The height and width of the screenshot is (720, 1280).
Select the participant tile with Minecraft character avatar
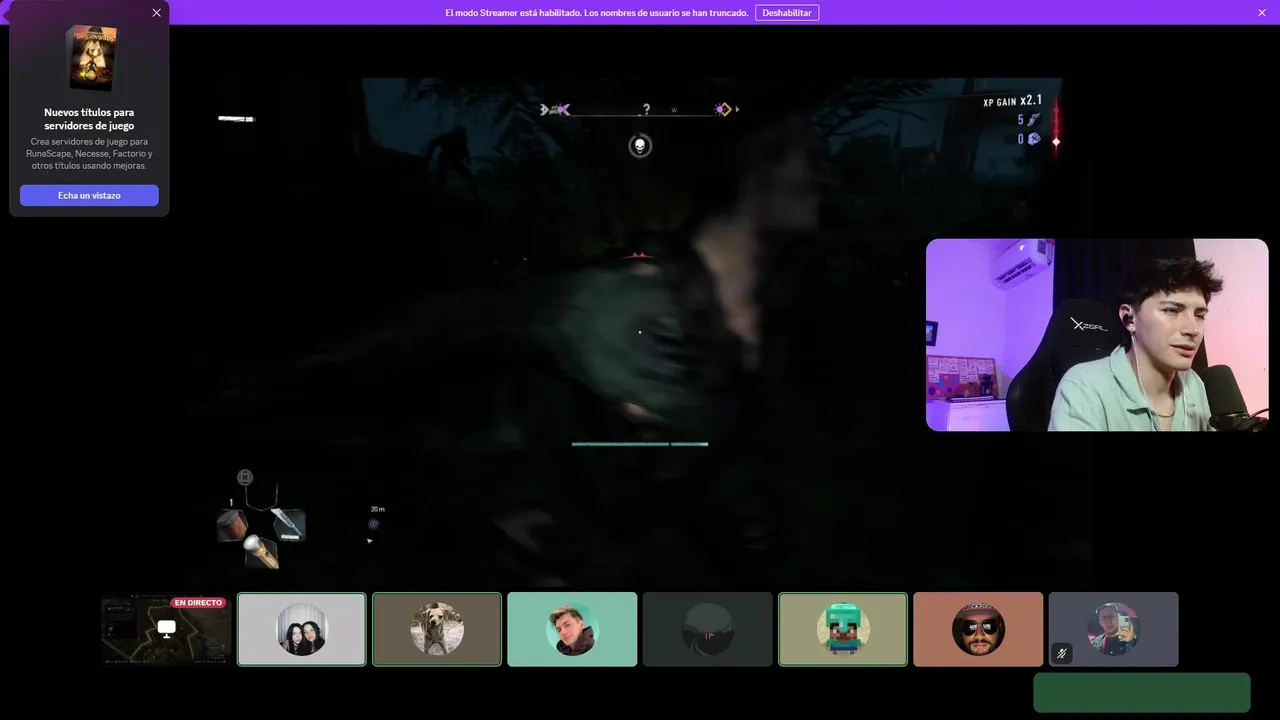pos(843,629)
